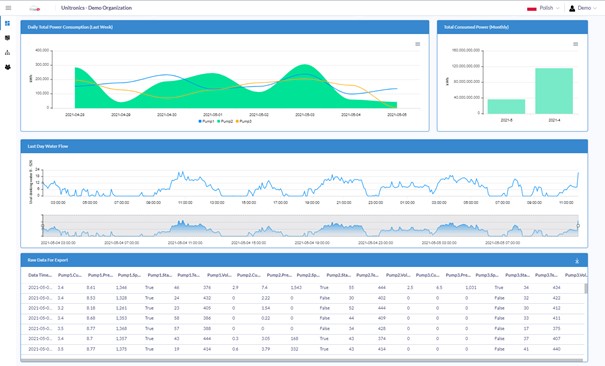Select the 1,346 speed cell
Viewport: 605px width, 366px height.
click(121, 288)
